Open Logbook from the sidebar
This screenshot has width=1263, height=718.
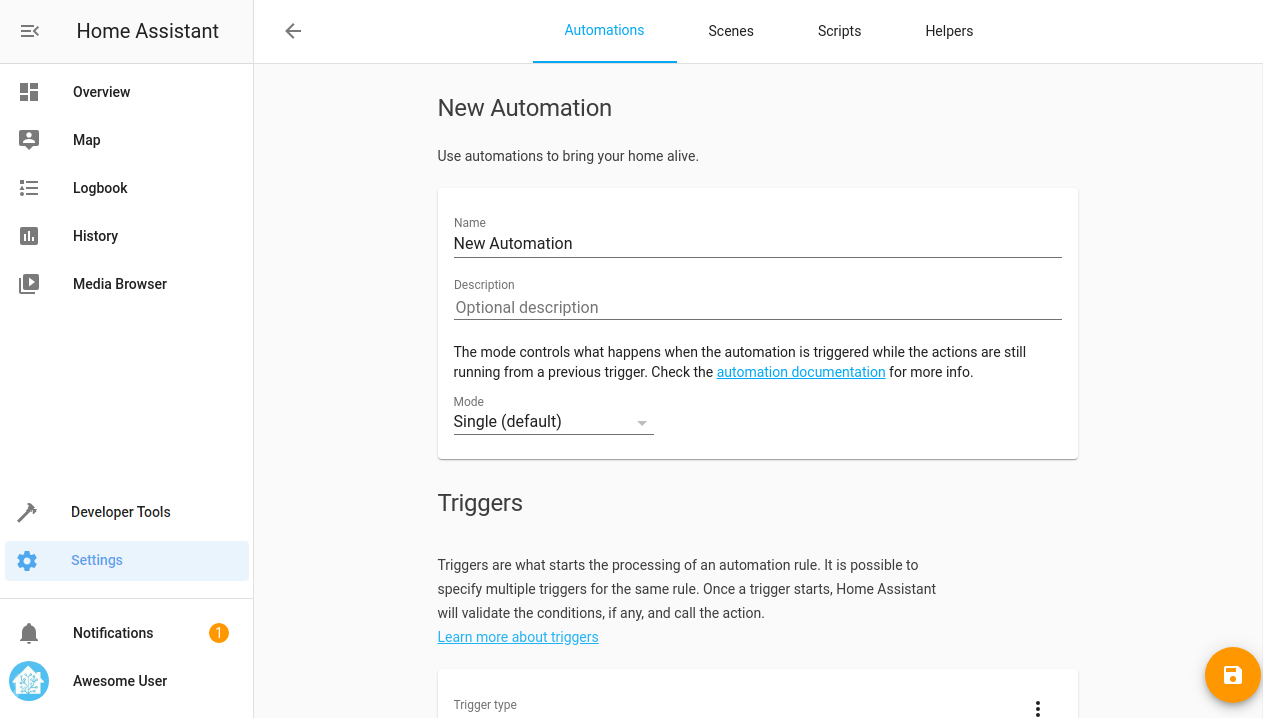click(127, 188)
